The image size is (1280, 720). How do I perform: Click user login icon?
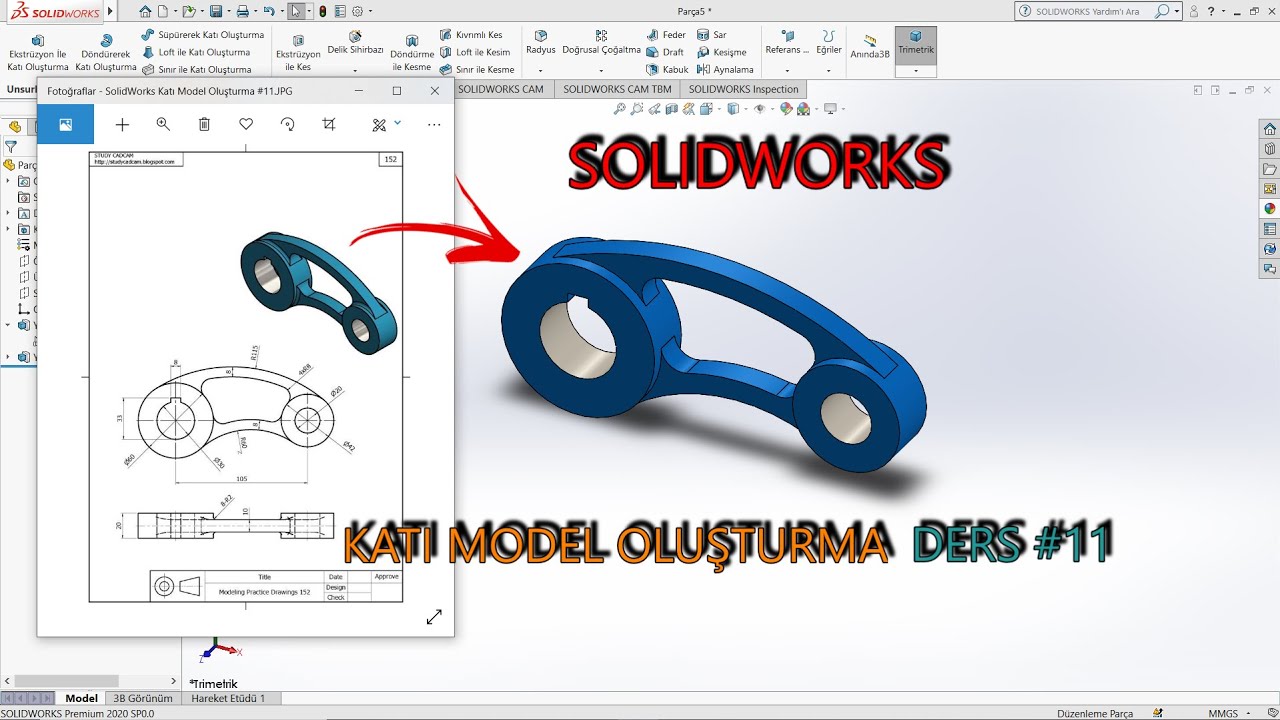coord(1193,11)
